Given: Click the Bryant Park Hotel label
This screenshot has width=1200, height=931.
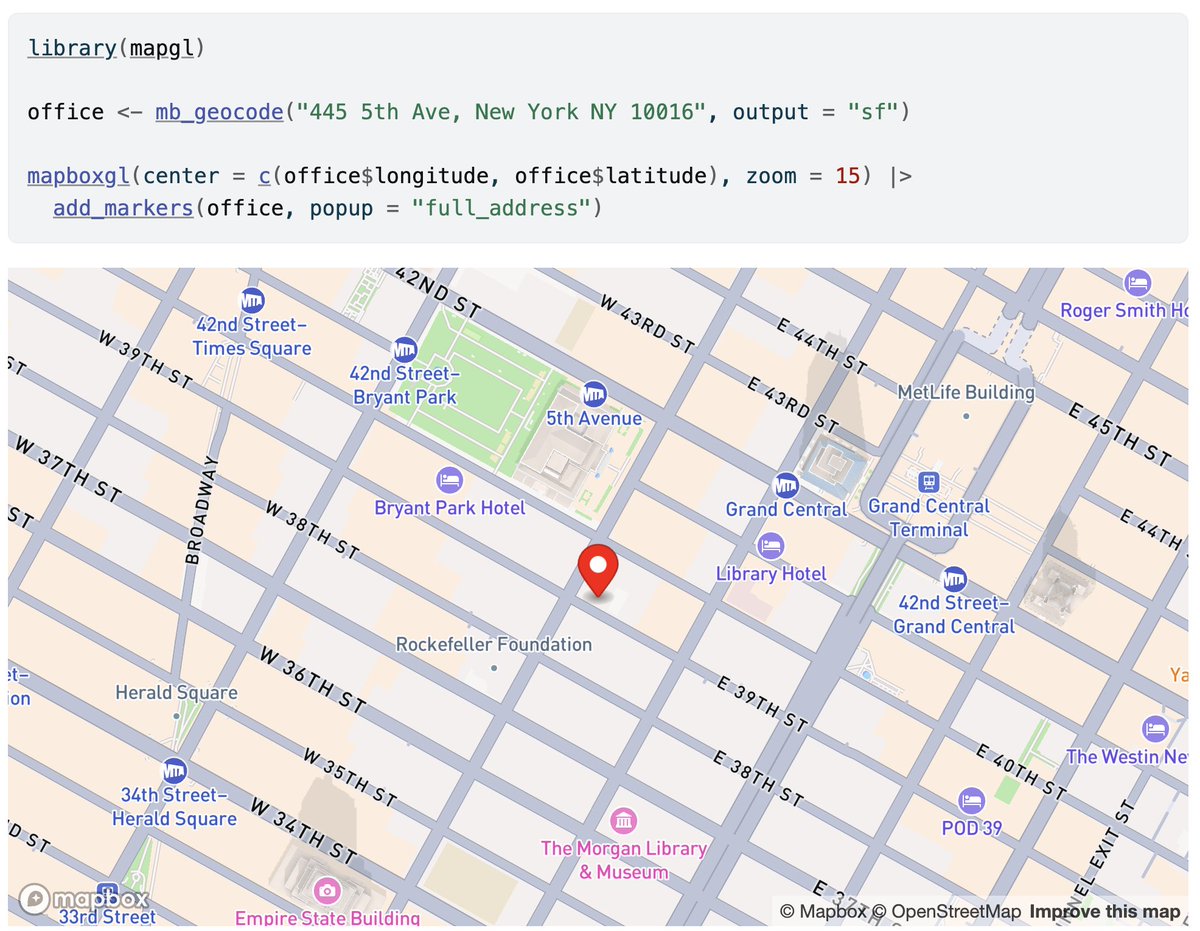Looking at the screenshot, I should (450, 508).
